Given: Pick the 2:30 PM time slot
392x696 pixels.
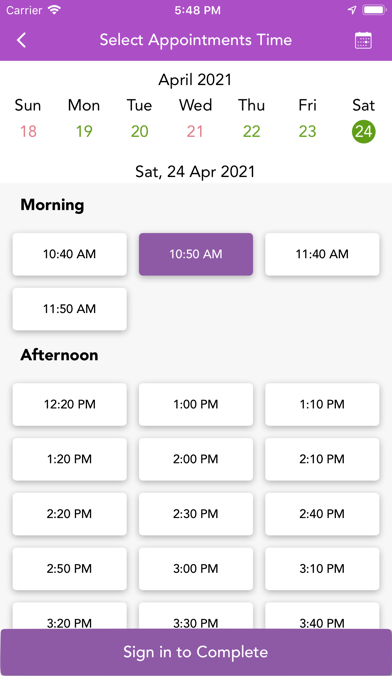Looking at the screenshot, I should [x=196, y=514].
